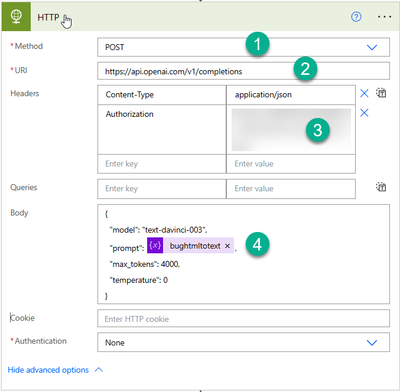
Task: Switch Queries to text mode icon
Action: 381,187
